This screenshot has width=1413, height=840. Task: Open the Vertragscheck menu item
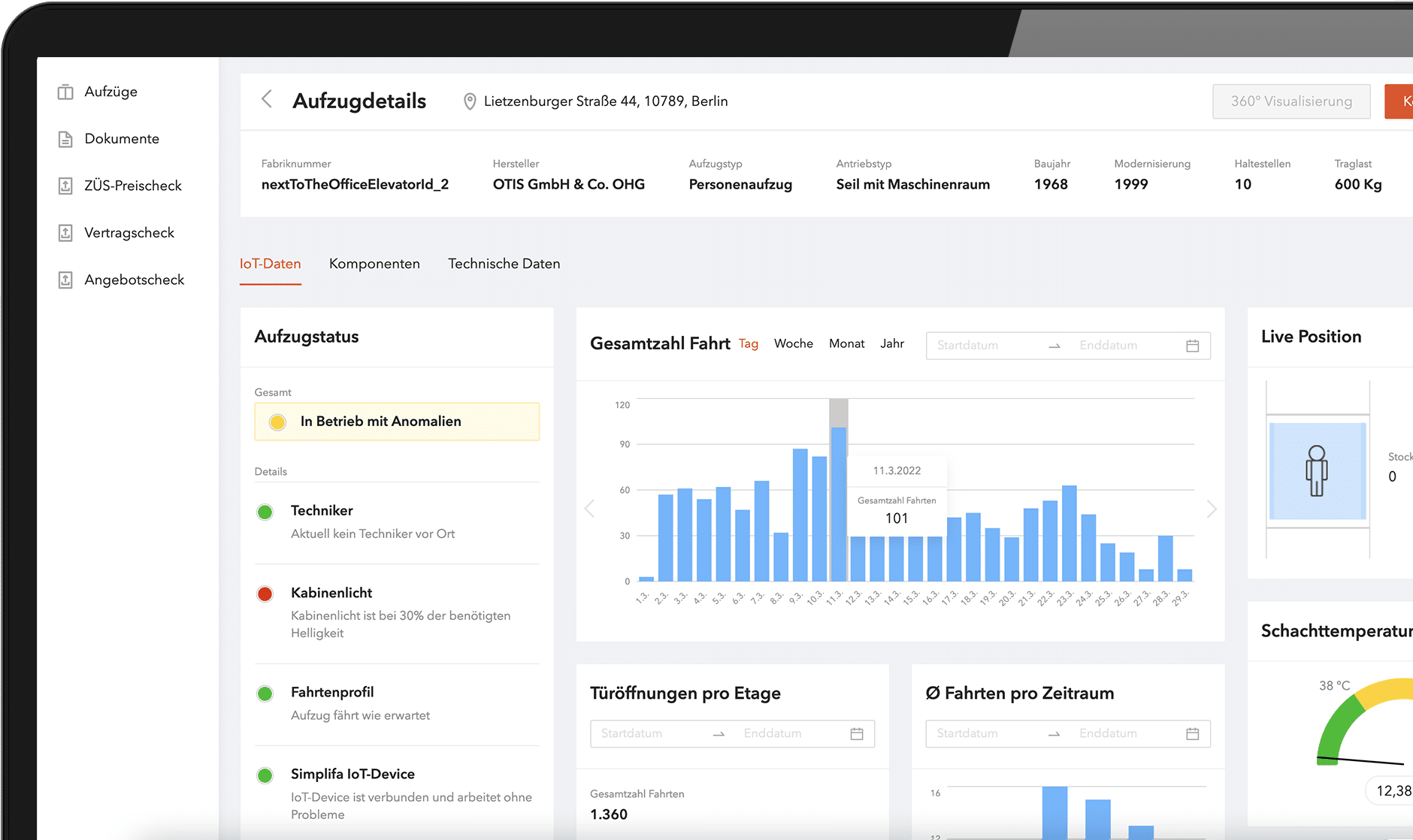point(129,233)
